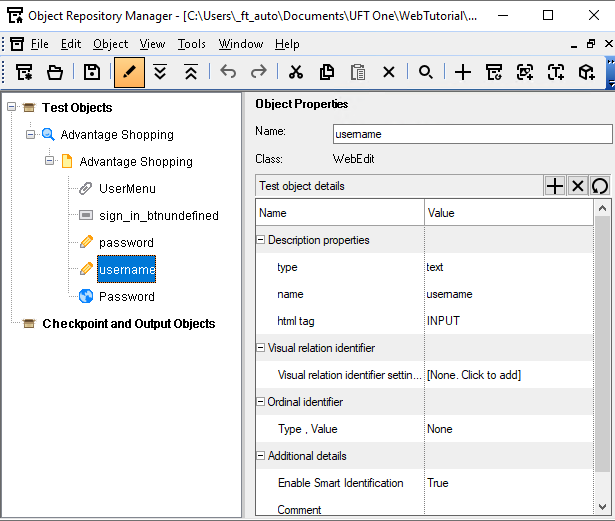Click the Define New Test Object cube icon
This screenshot has width=615, height=521.
[x=587, y=72]
